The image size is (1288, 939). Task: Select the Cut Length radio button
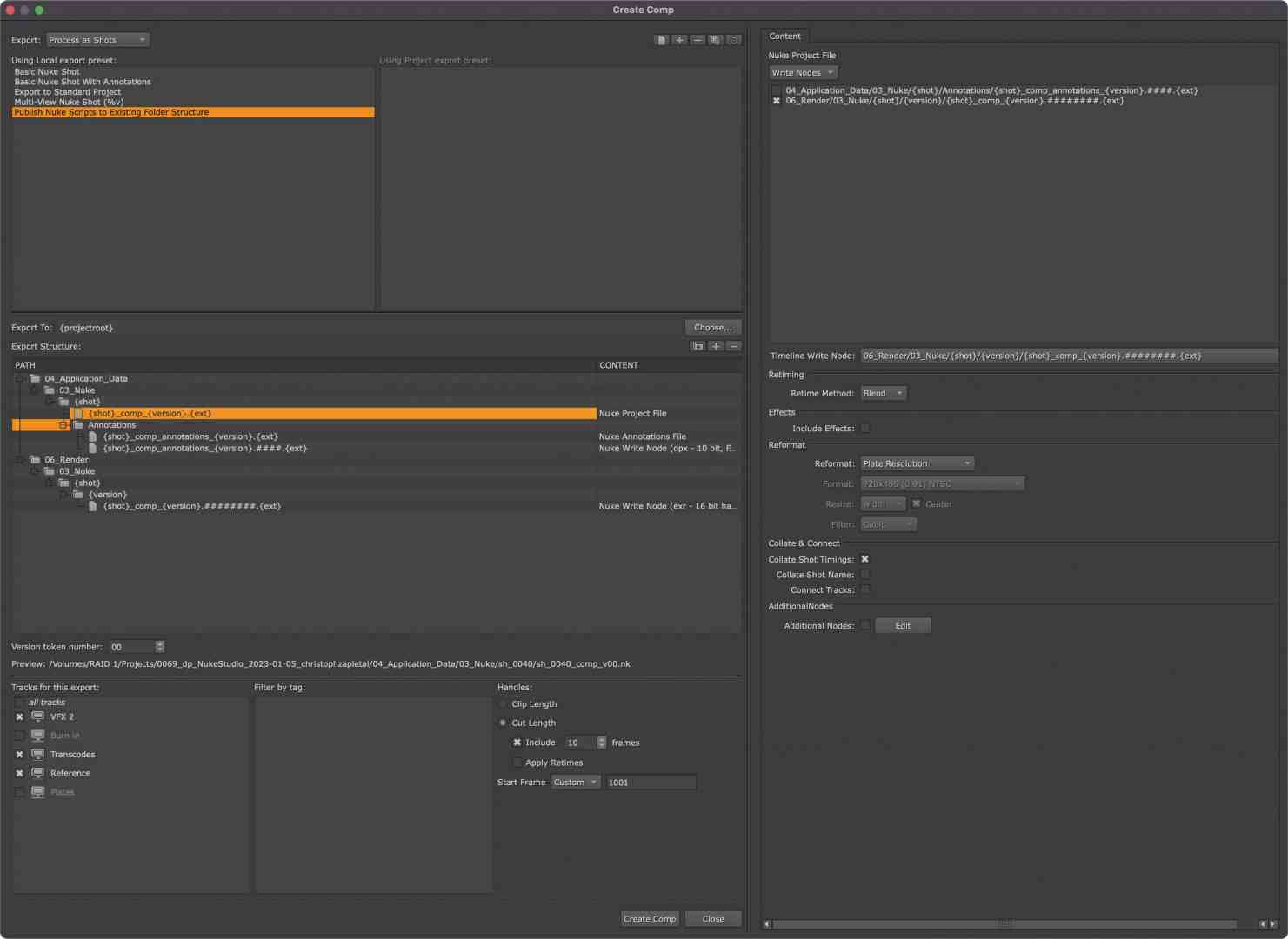tap(503, 723)
